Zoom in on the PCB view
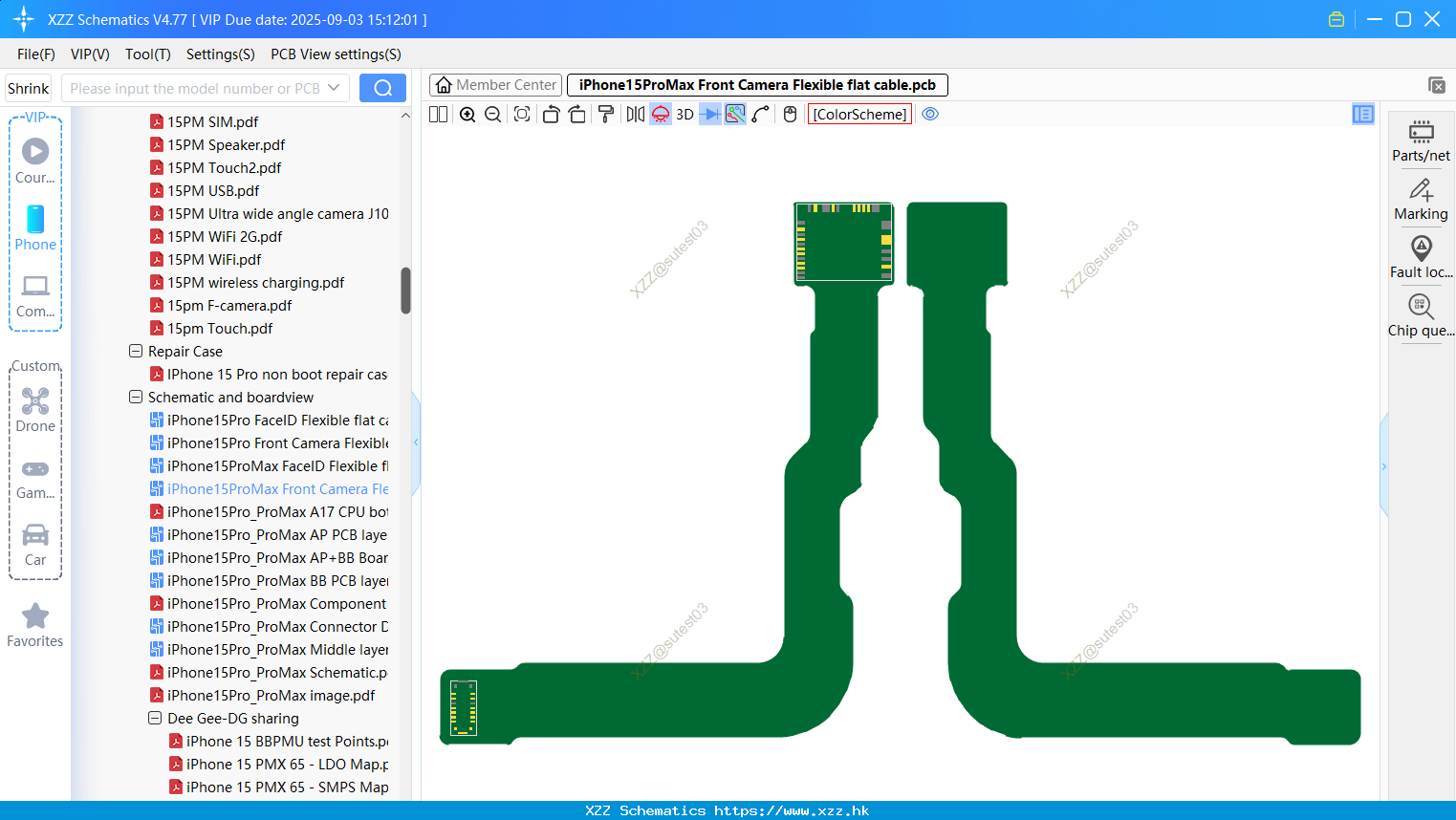Image resolution: width=1456 pixels, height=820 pixels. pos(467,114)
